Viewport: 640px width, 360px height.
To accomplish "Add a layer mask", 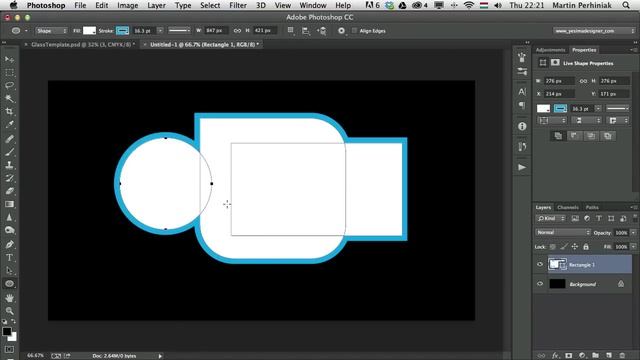I will coord(569,356).
